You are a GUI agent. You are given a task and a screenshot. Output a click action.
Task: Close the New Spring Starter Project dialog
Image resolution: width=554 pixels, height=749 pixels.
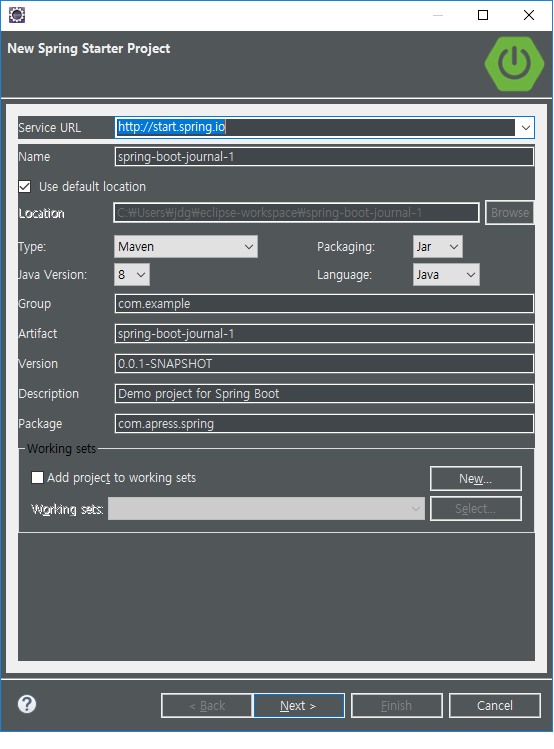coord(529,15)
